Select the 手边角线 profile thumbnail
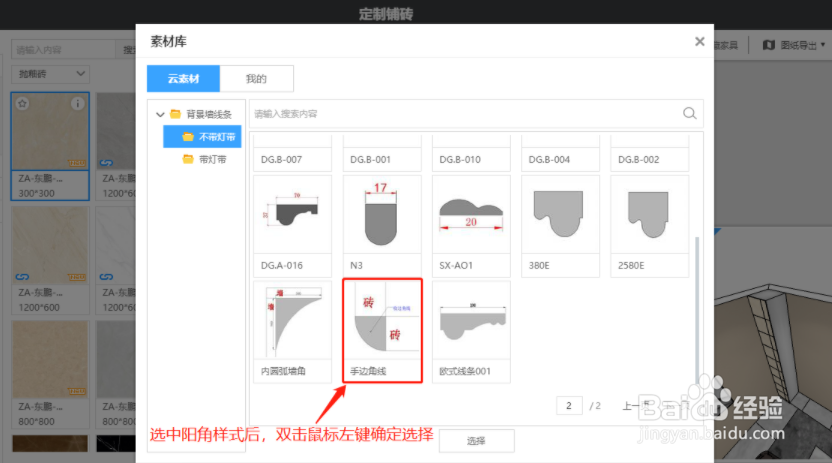 382,320
